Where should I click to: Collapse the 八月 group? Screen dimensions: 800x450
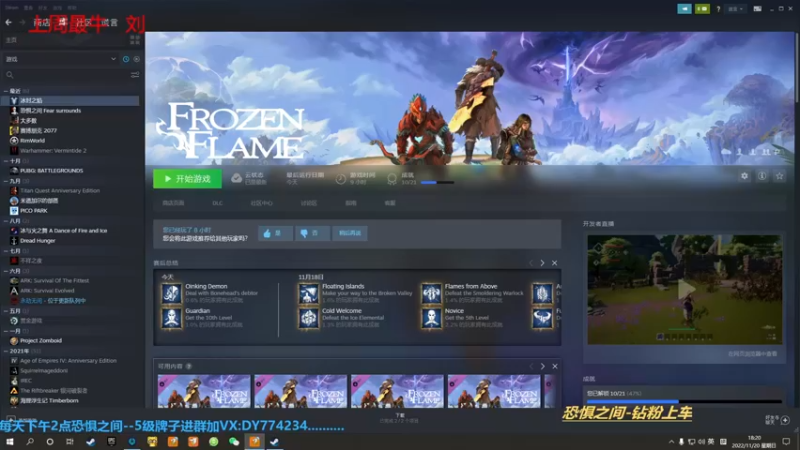pos(6,221)
